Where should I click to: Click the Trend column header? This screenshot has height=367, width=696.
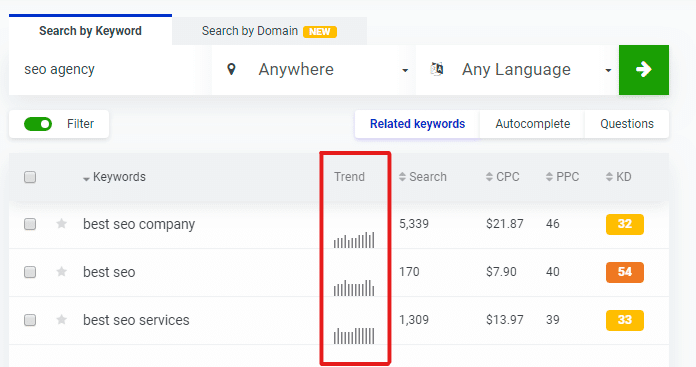coord(349,177)
